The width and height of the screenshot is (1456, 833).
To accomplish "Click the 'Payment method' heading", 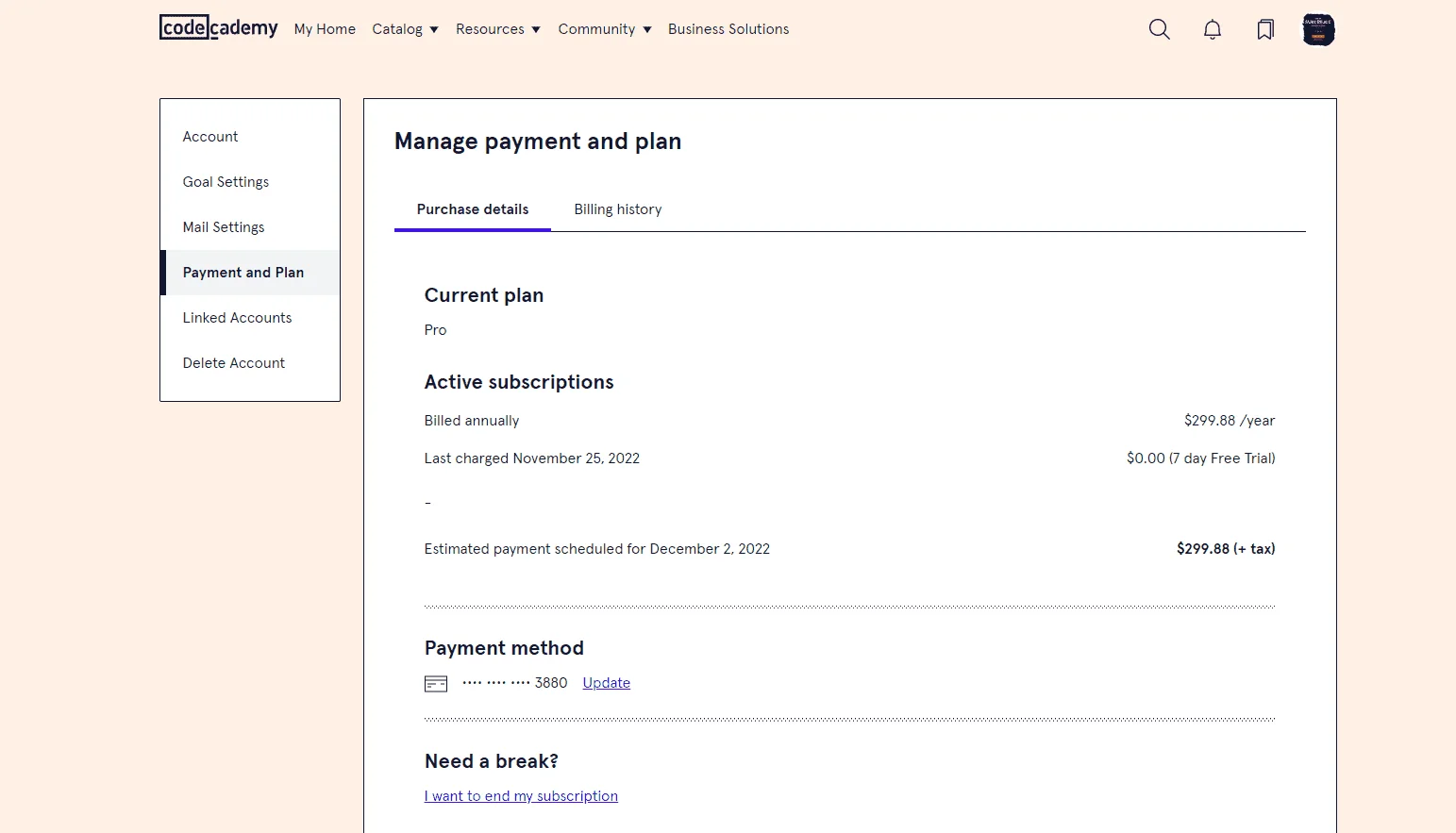I will tap(504, 648).
